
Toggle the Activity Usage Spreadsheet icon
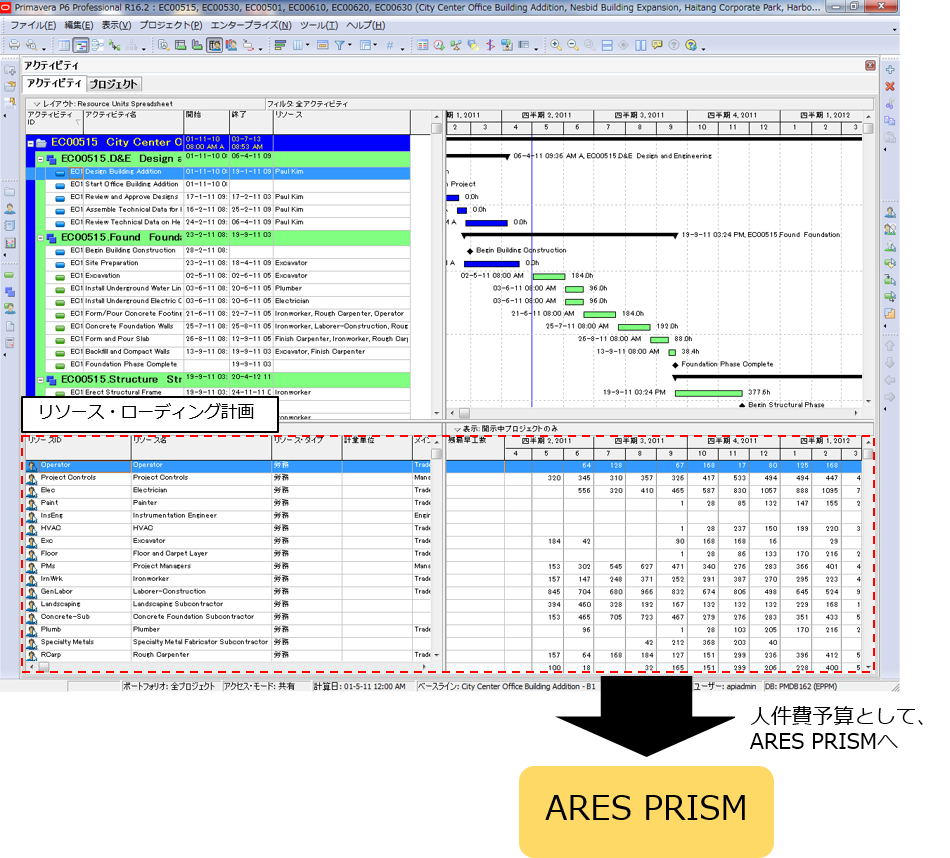[181, 45]
